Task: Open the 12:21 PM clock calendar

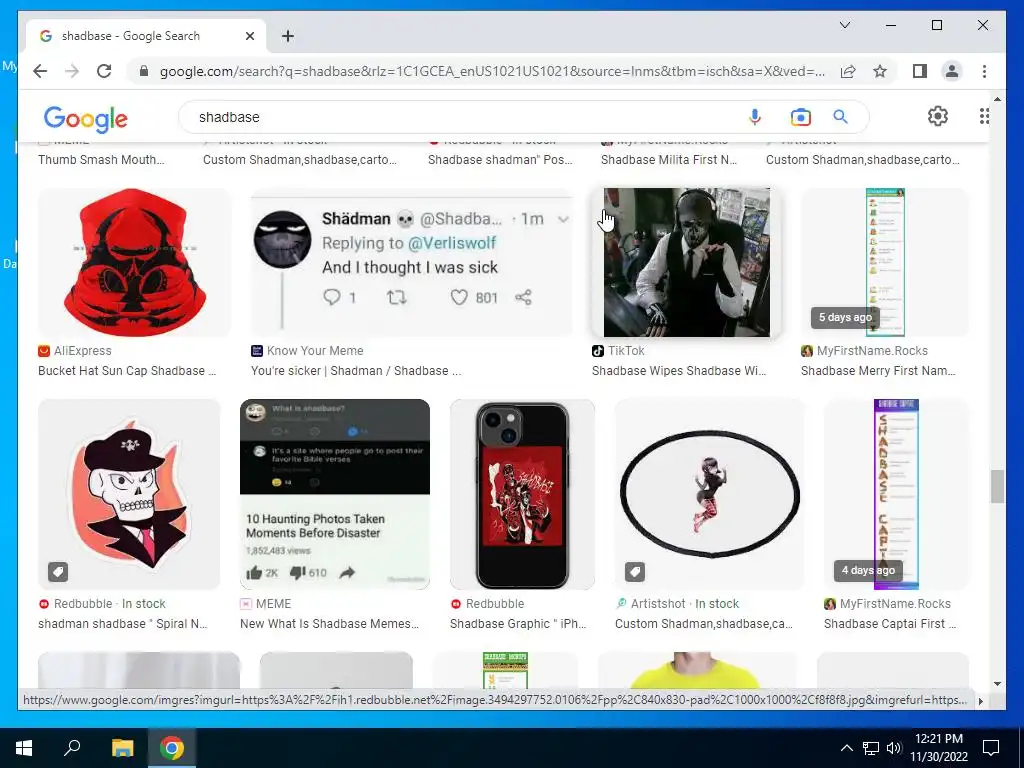Action: click(x=939, y=748)
